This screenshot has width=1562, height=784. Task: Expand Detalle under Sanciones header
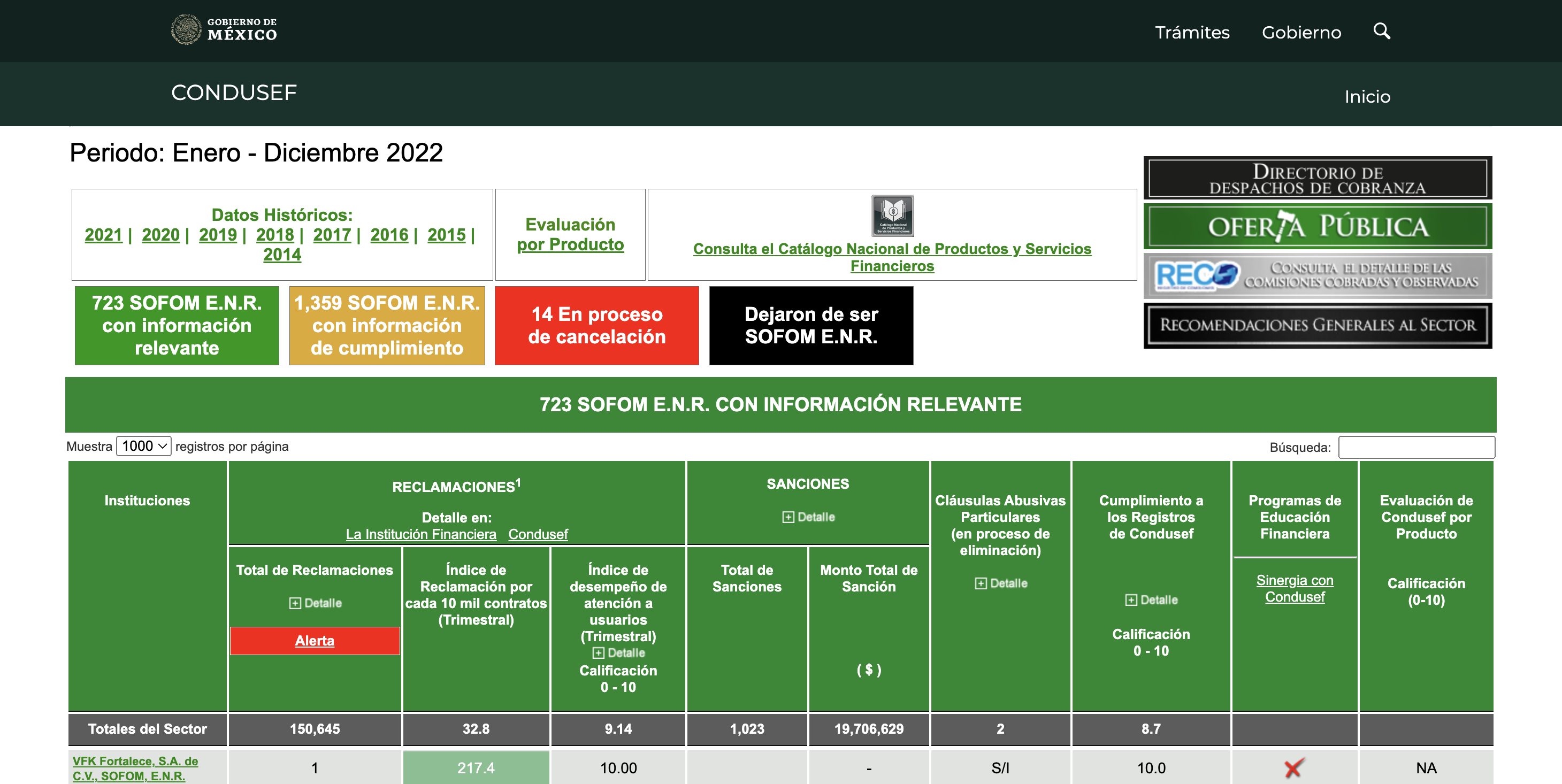coord(808,517)
